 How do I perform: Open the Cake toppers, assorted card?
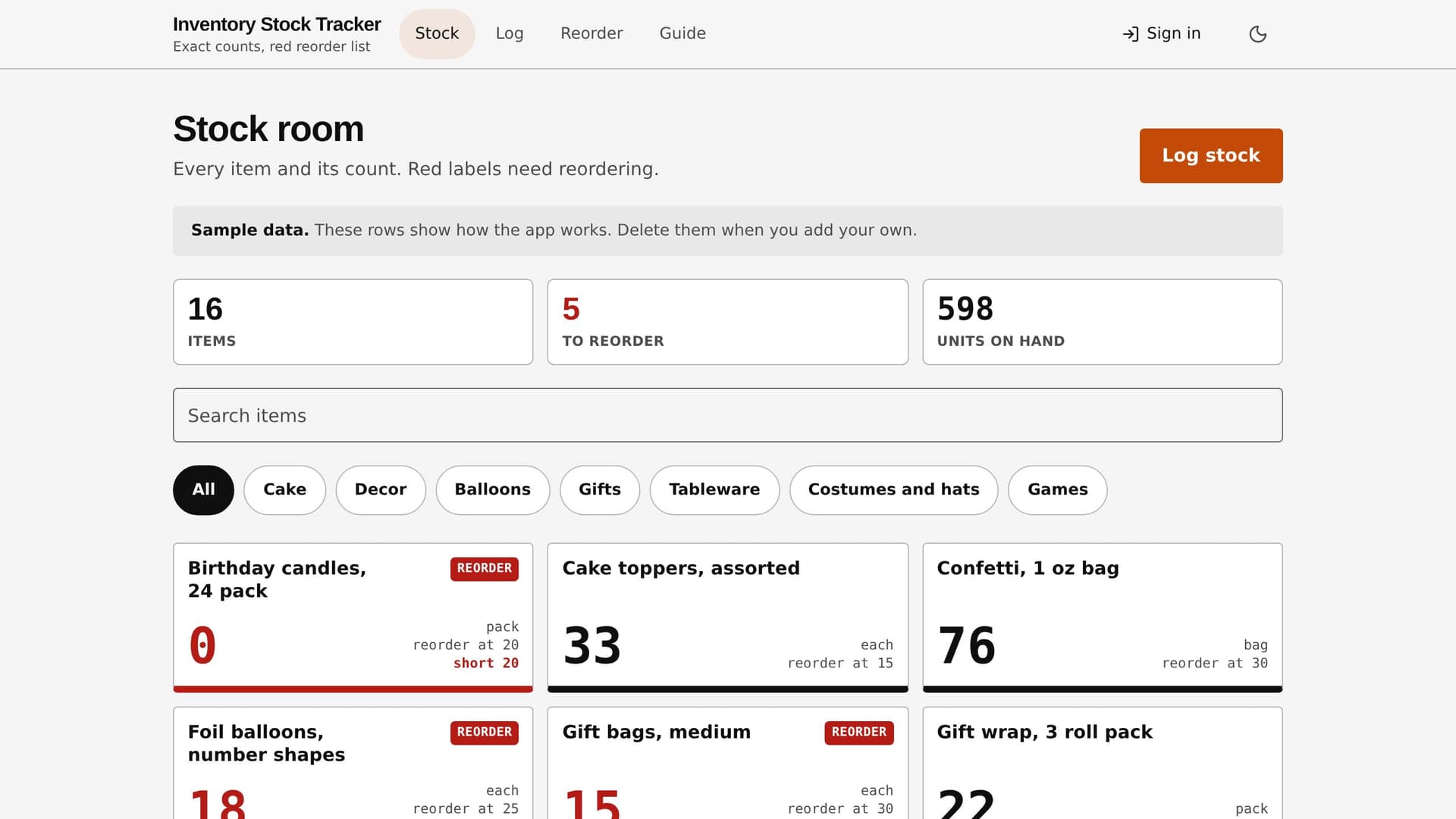728,617
